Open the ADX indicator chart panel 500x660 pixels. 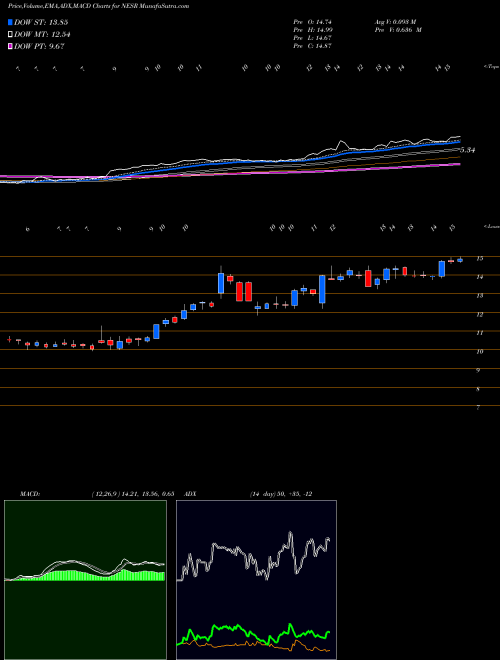(256, 580)
